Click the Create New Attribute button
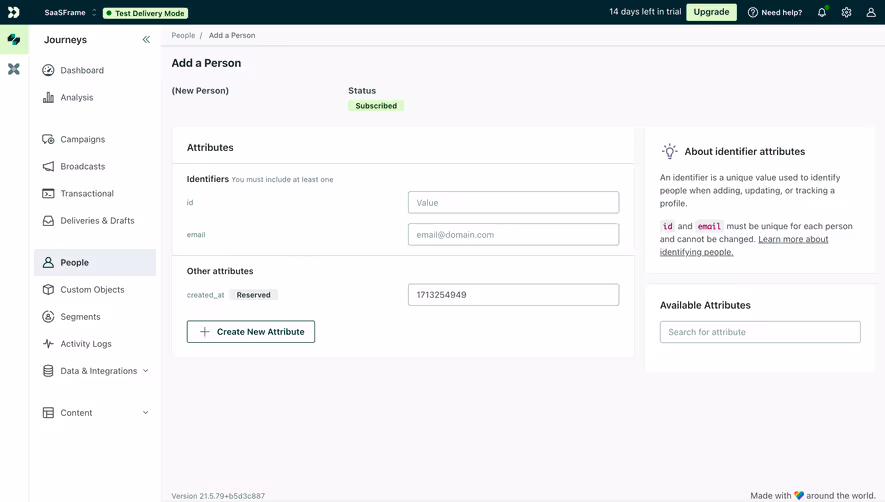This screenshot has width=885, height=502. tap(251, 331)
